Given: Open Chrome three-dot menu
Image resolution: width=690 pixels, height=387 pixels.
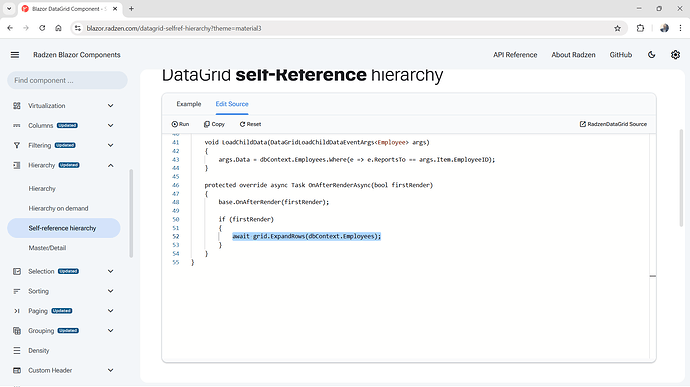Looking at the screenshot, I should (680, 28).
